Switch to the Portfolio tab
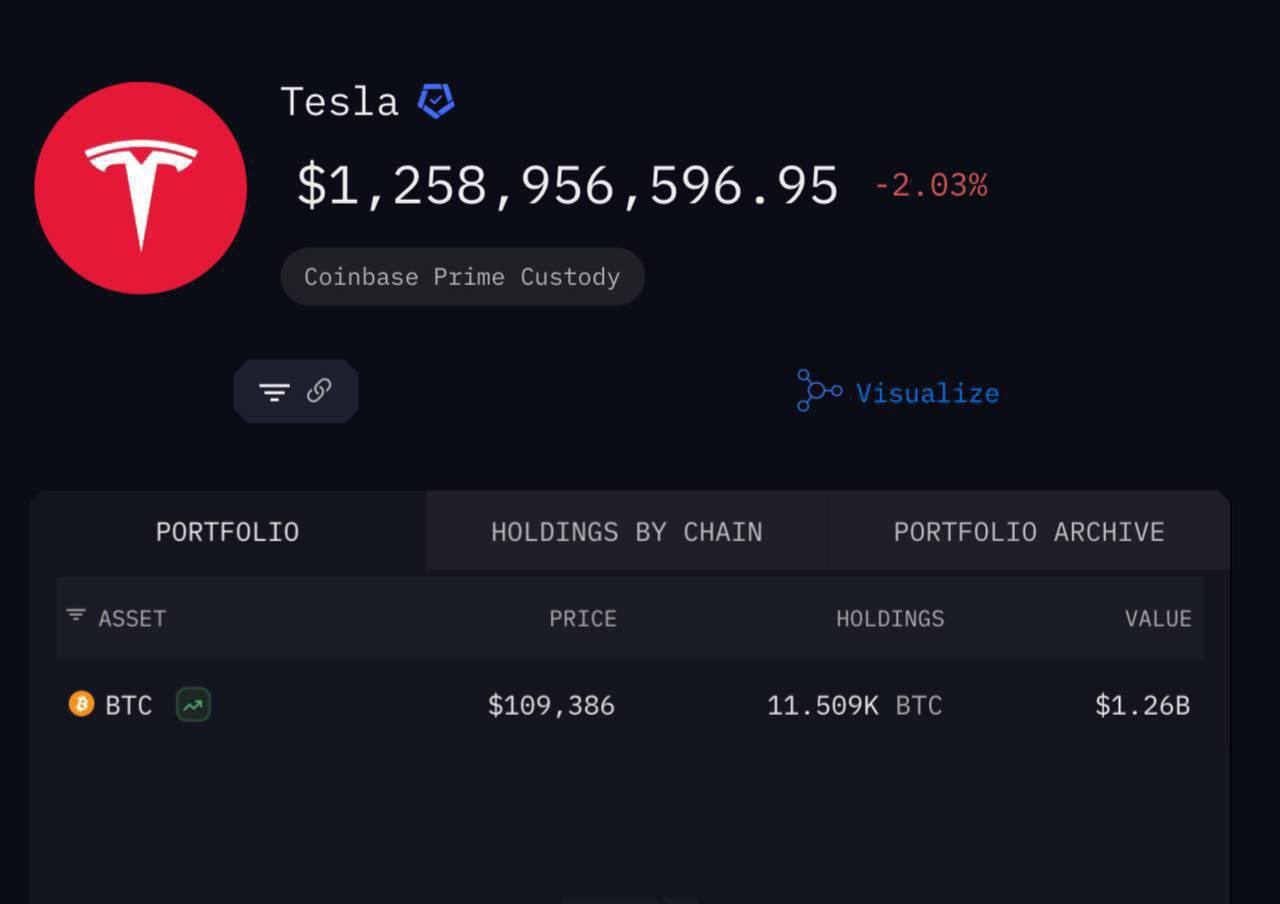The height and width of the screenshot is (904, 1280). pos(227,531)
